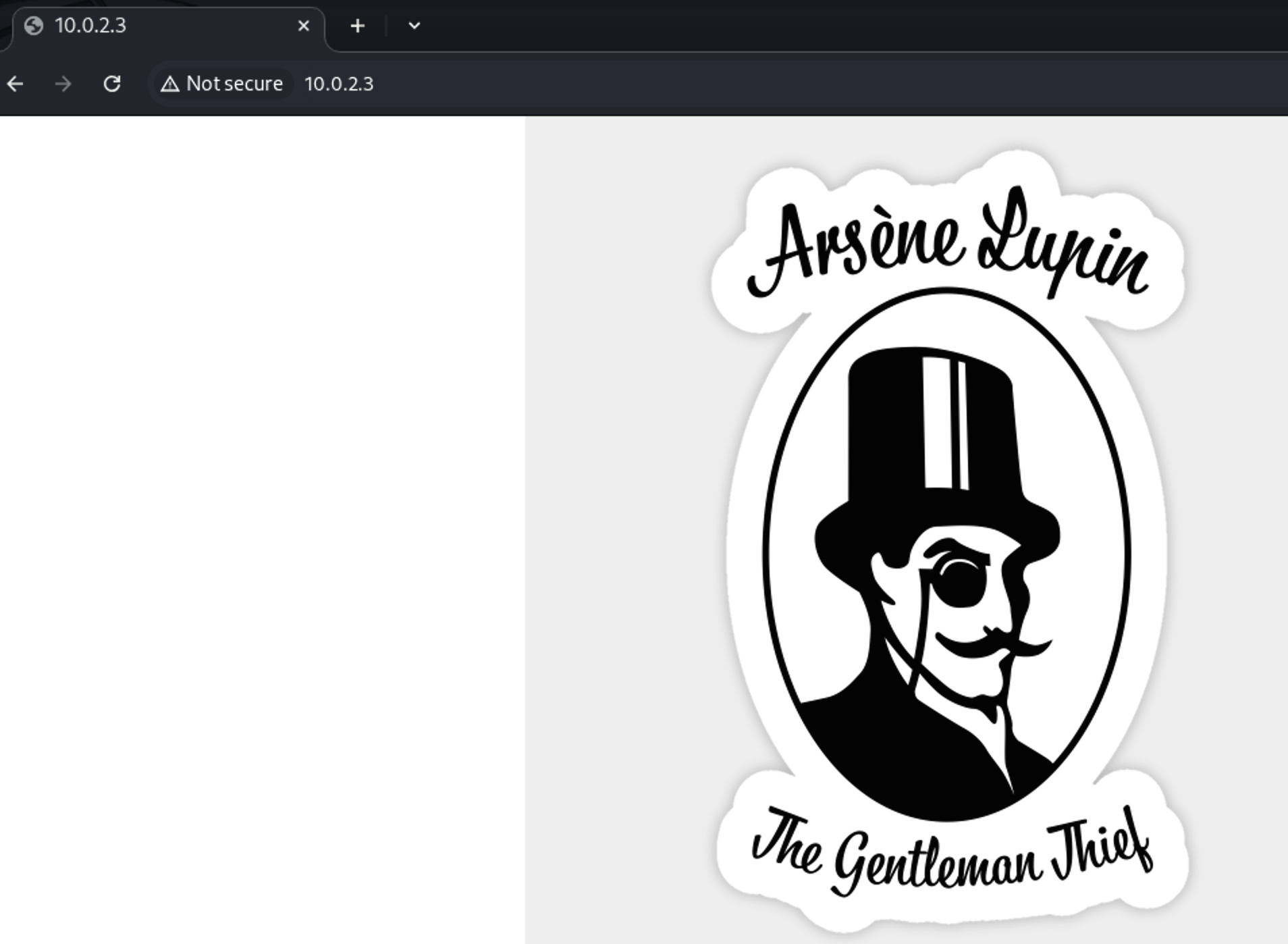The image size is (1288, 944).
Task: Click the forward navigation arrow
Action: point(63,84)
